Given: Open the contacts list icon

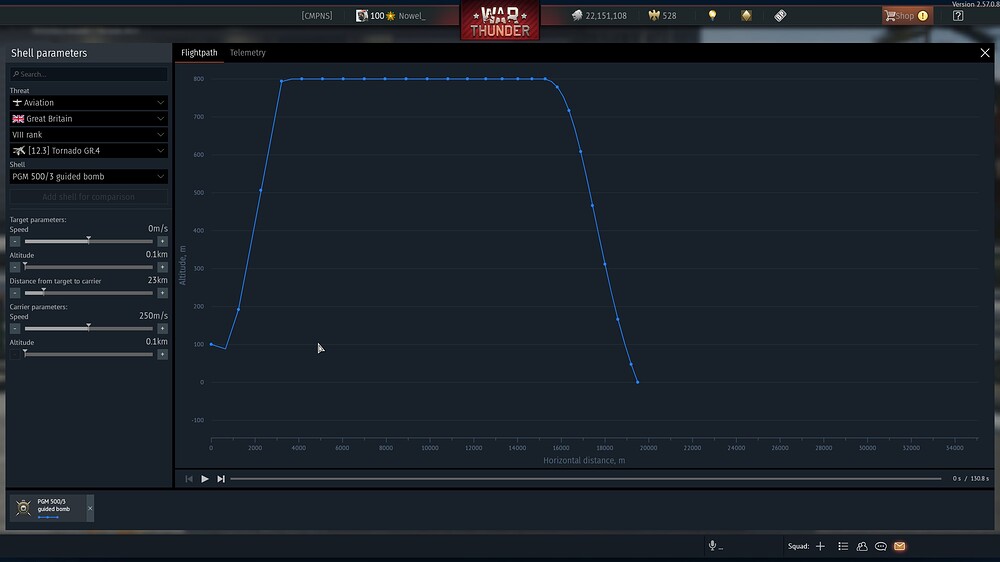Looking at the screenshot, I should pyautogui.click(x=843, y=546).
